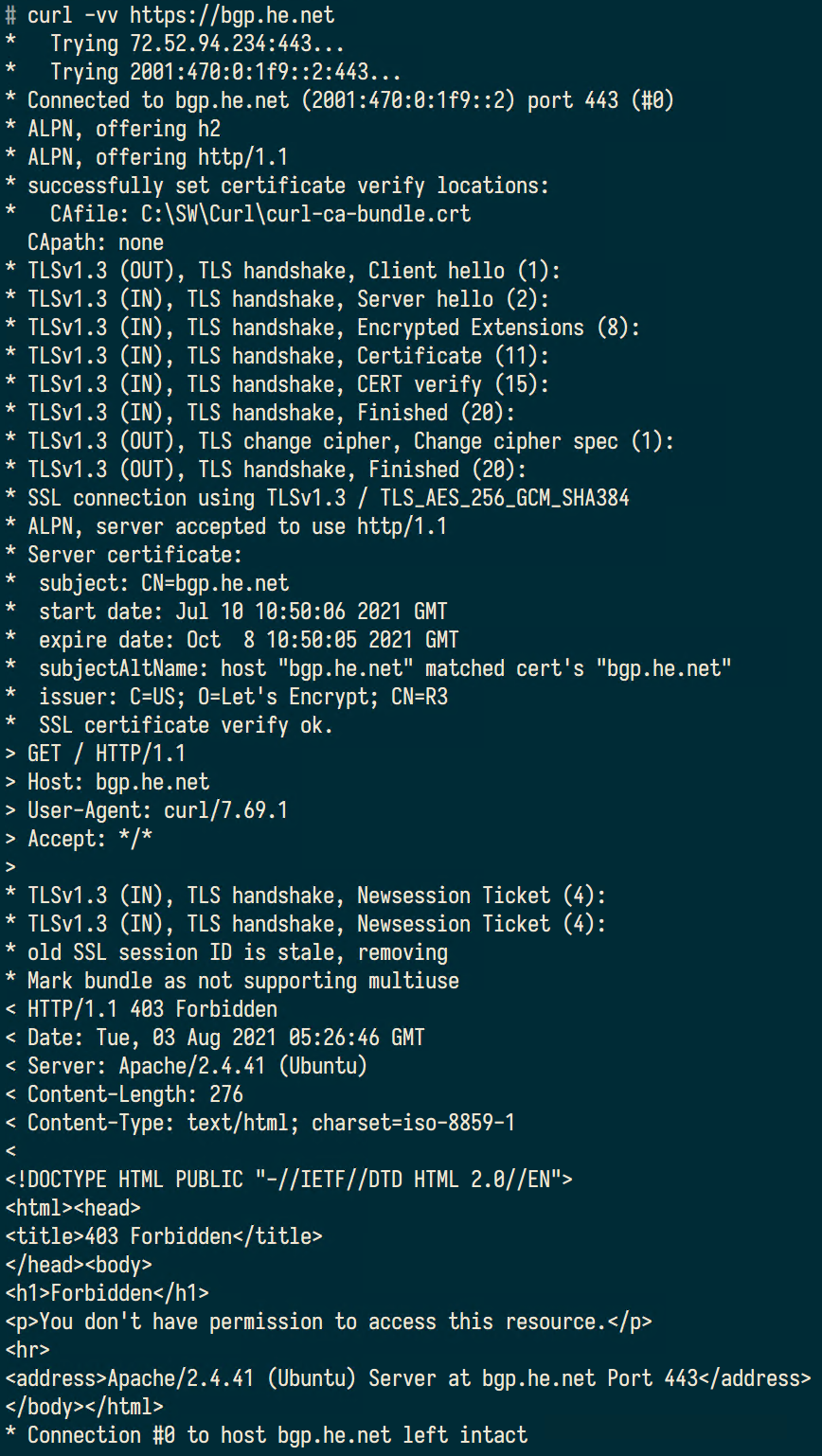Click the "Client hello (1)" handshake text
822x1456 pixels.
[x=464, y=271]
